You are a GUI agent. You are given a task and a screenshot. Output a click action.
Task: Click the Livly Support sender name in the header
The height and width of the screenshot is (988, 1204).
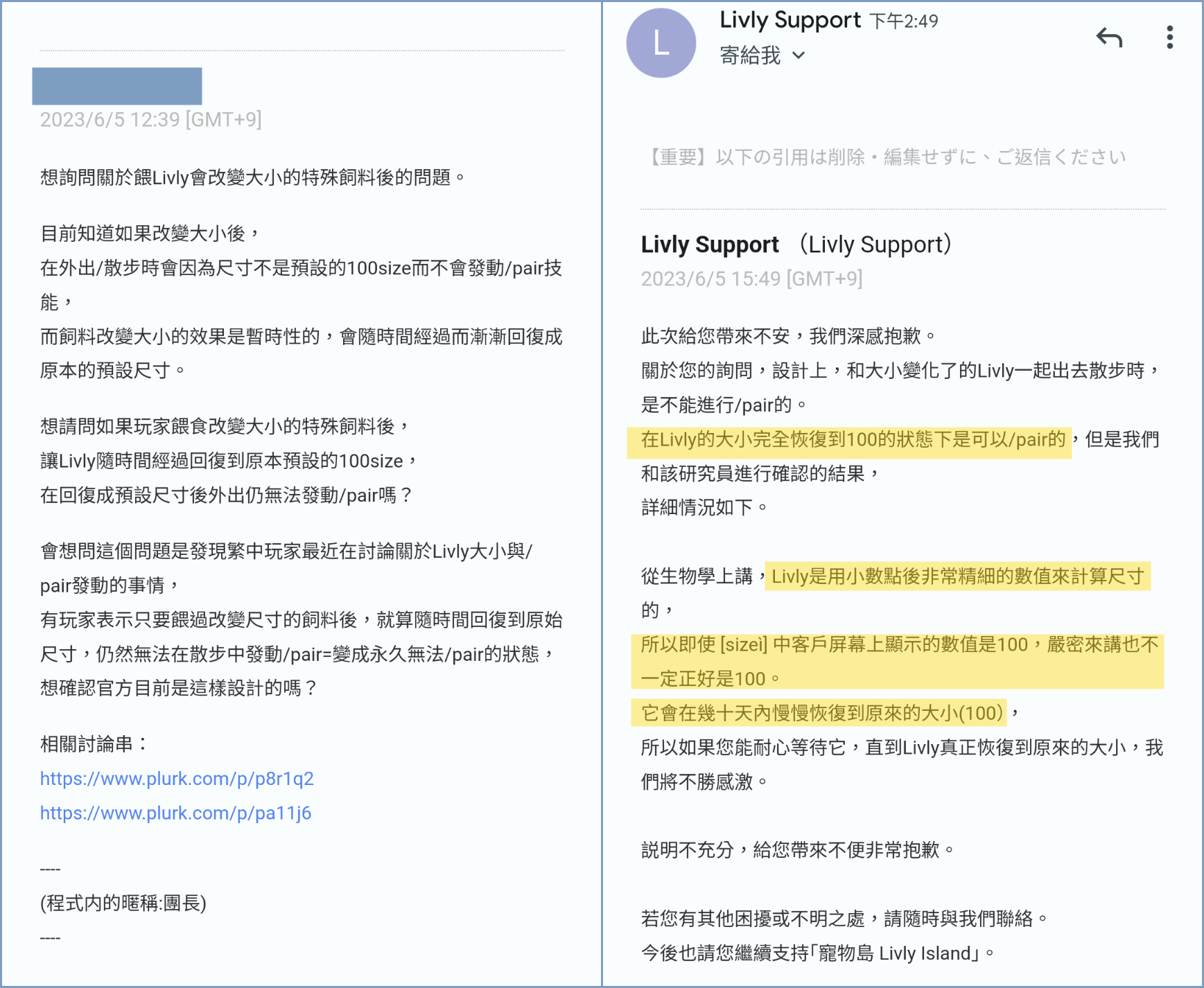789,20
